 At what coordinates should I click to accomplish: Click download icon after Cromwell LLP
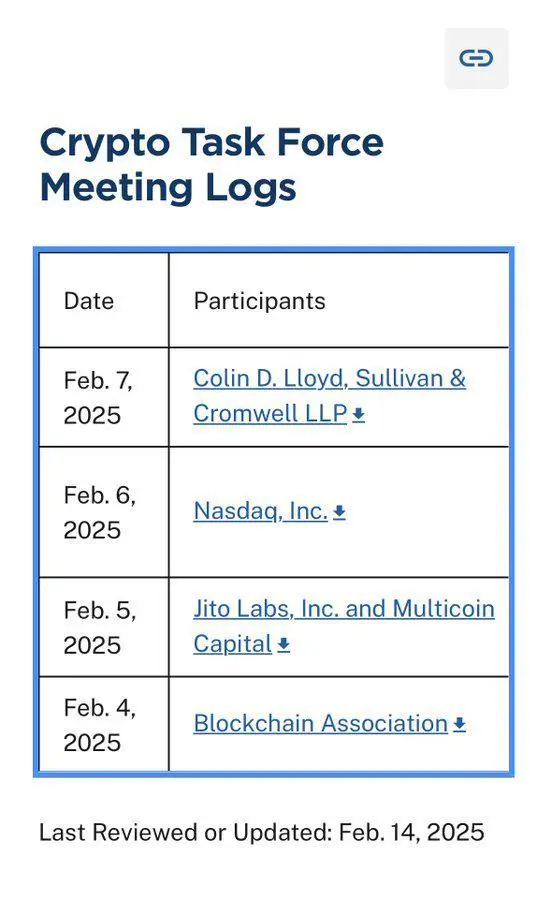coord(359,414)
